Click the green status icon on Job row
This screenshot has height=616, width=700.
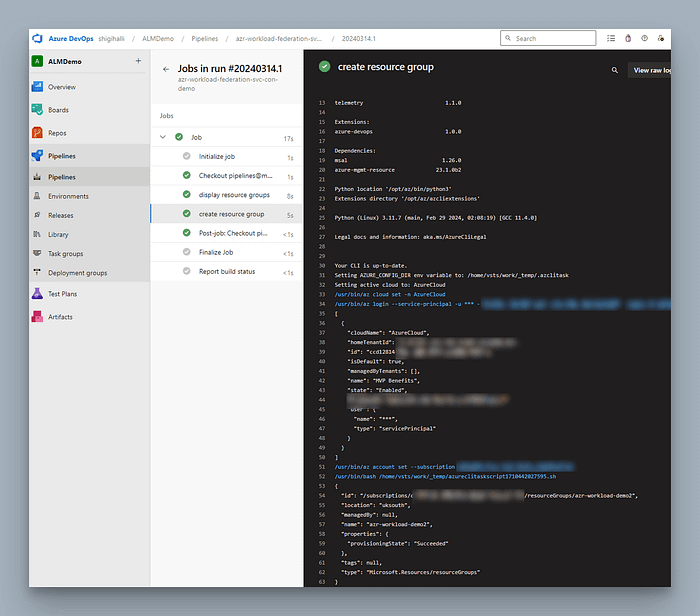coord(179,137)
